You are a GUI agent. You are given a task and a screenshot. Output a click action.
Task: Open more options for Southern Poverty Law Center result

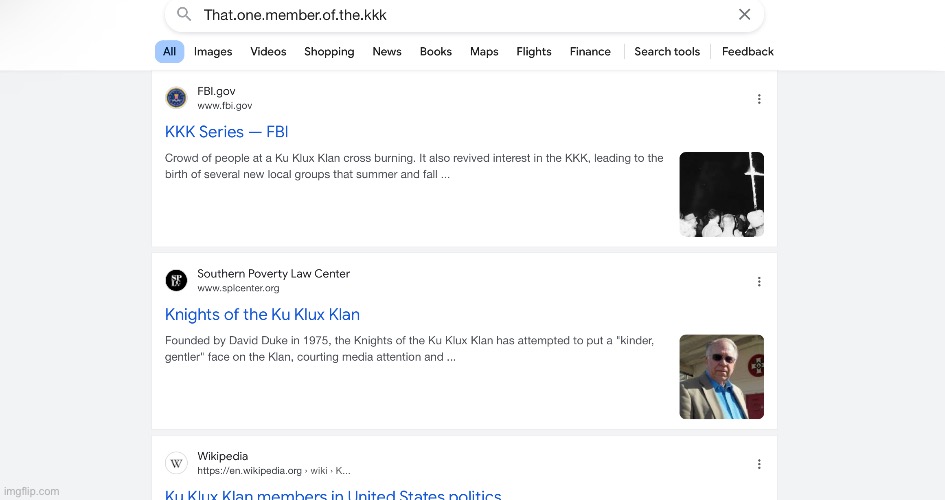click(x=759, y=281)
